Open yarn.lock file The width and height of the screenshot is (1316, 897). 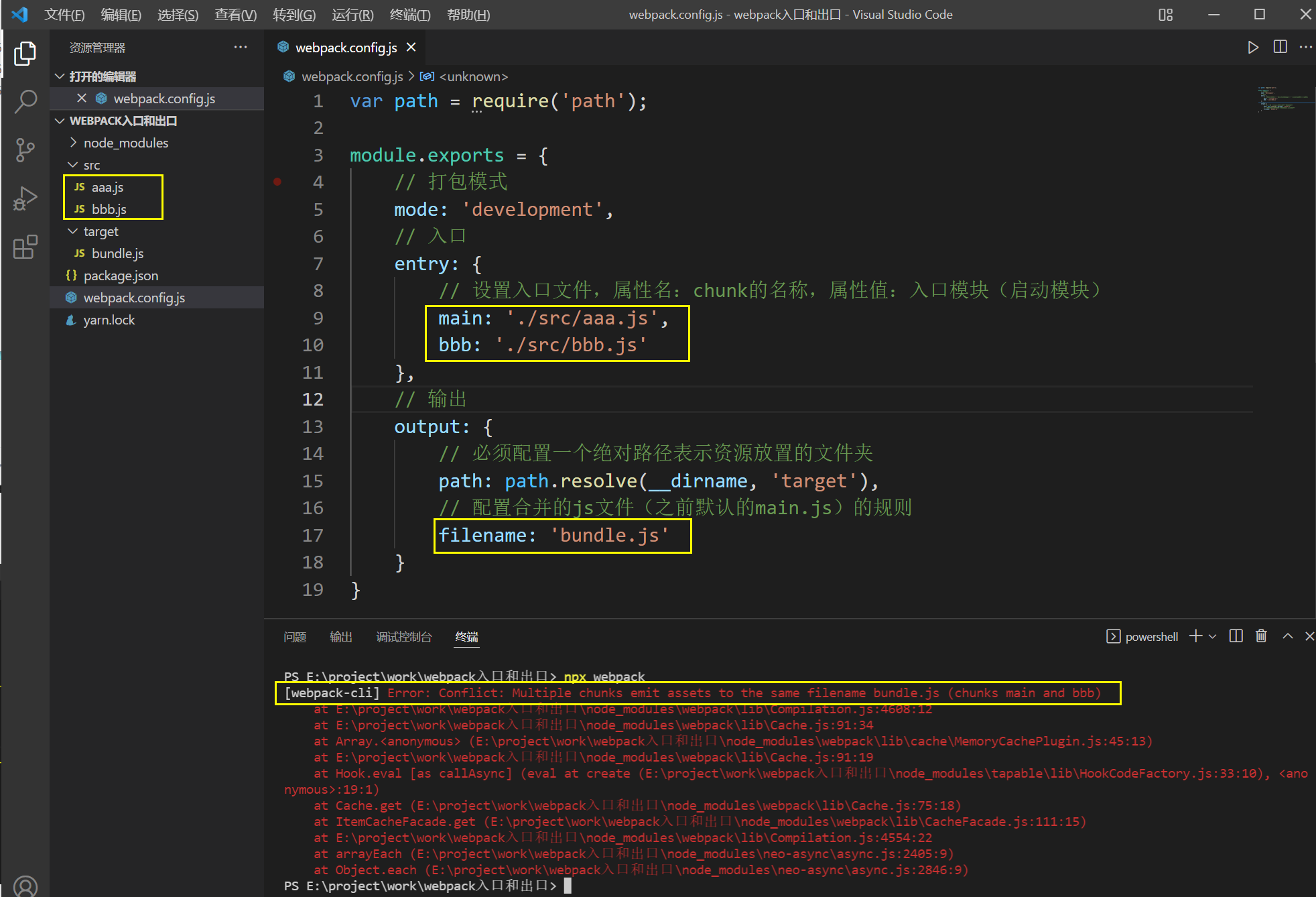tap(109, 320)
